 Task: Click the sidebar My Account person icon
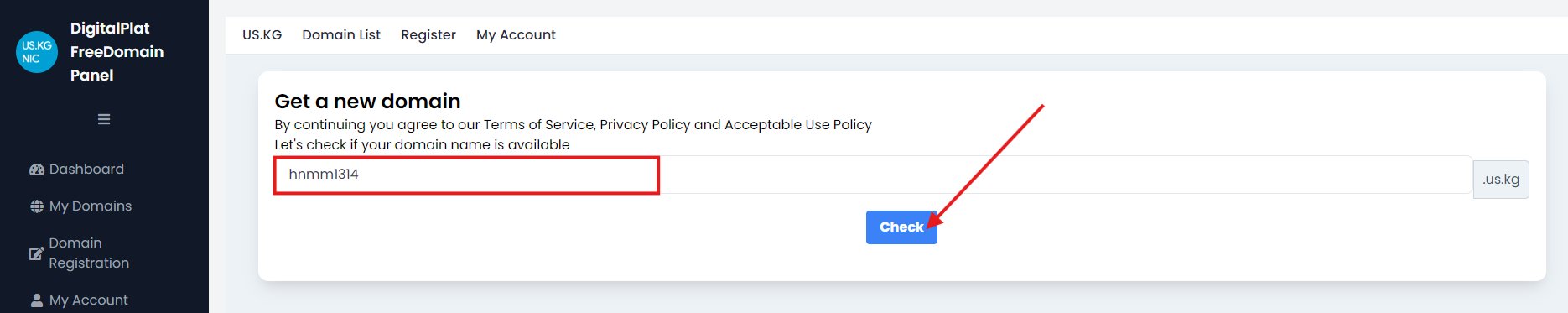37,300
